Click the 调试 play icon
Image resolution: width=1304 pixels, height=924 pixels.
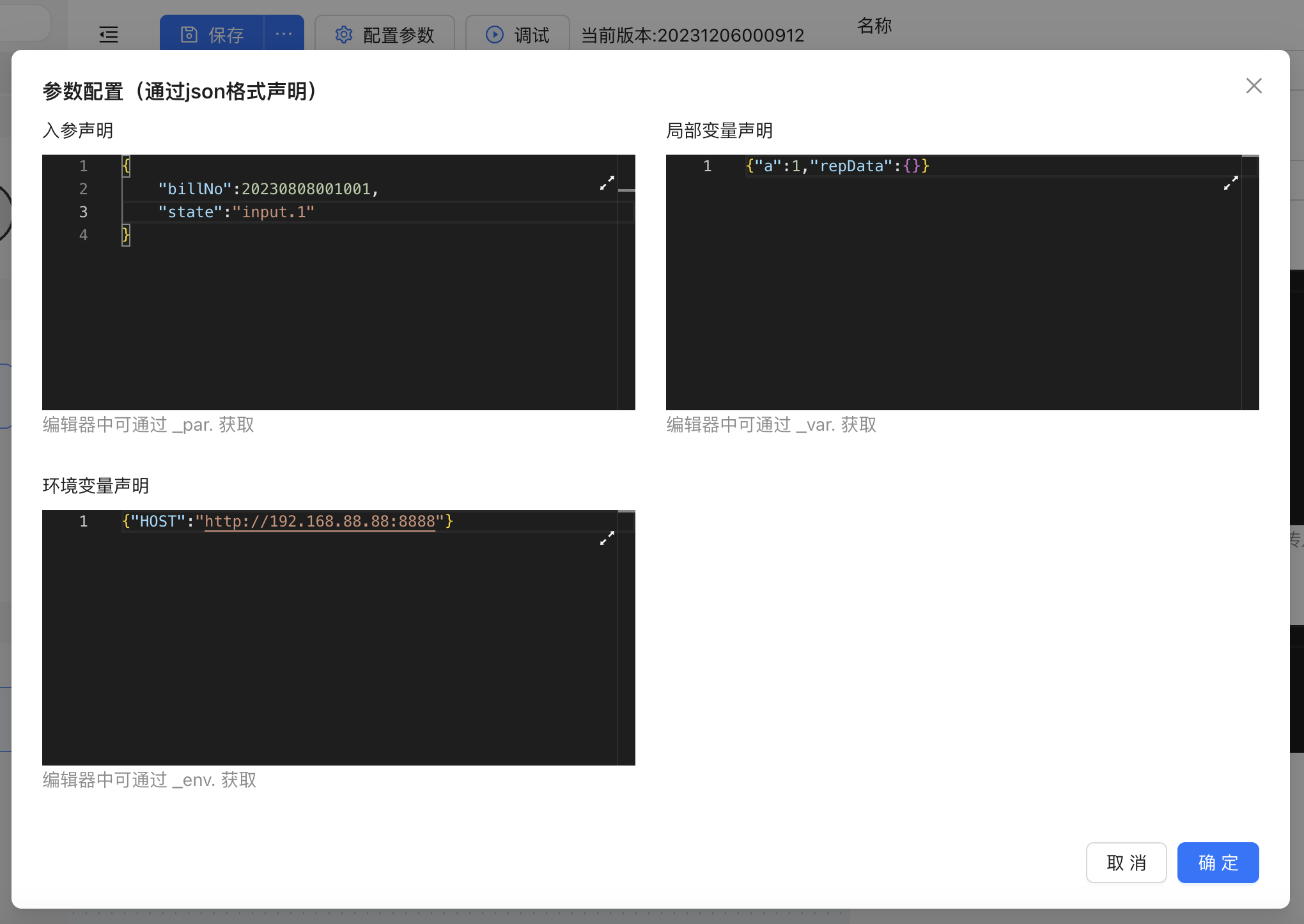click(494, 35)
